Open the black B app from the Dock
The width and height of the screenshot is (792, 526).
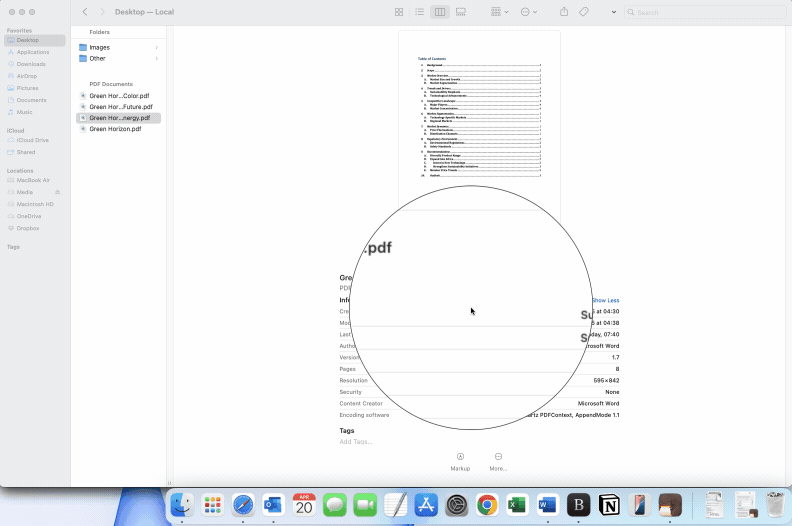pos(578,505)
